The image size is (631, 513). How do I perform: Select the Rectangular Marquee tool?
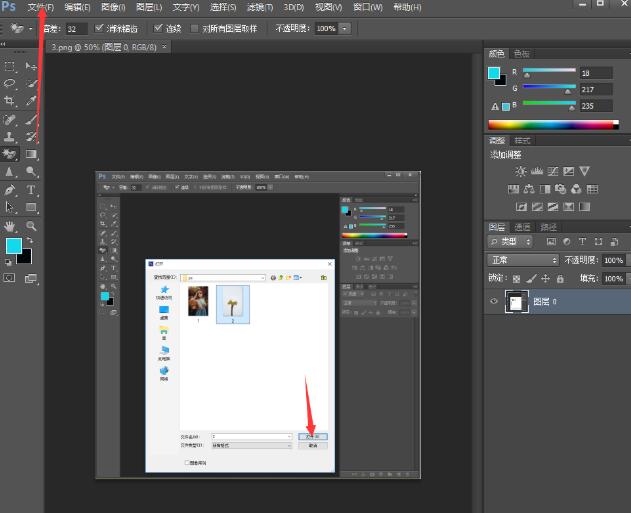coord(10,66)
